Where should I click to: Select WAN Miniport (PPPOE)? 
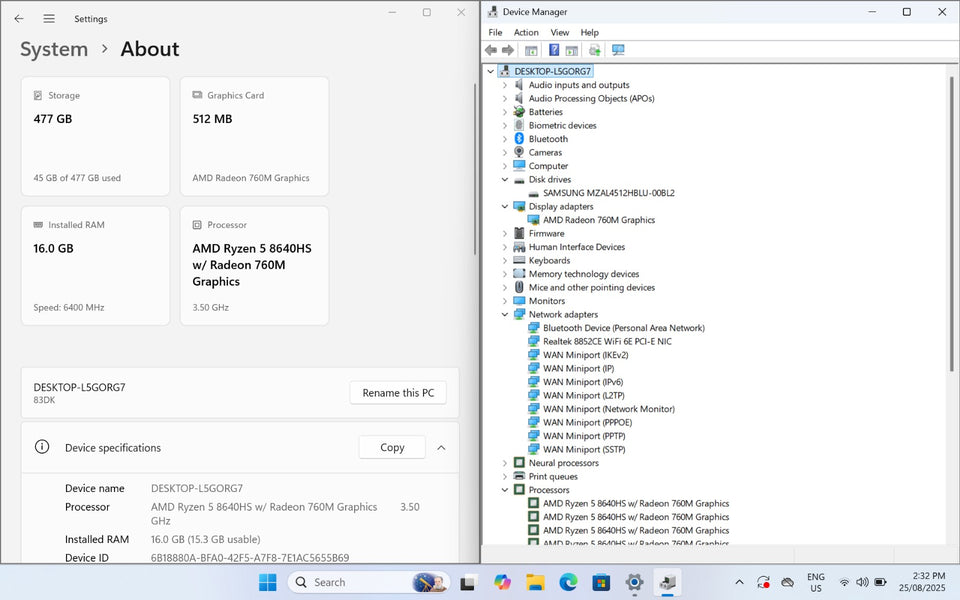tap(588, 422)
